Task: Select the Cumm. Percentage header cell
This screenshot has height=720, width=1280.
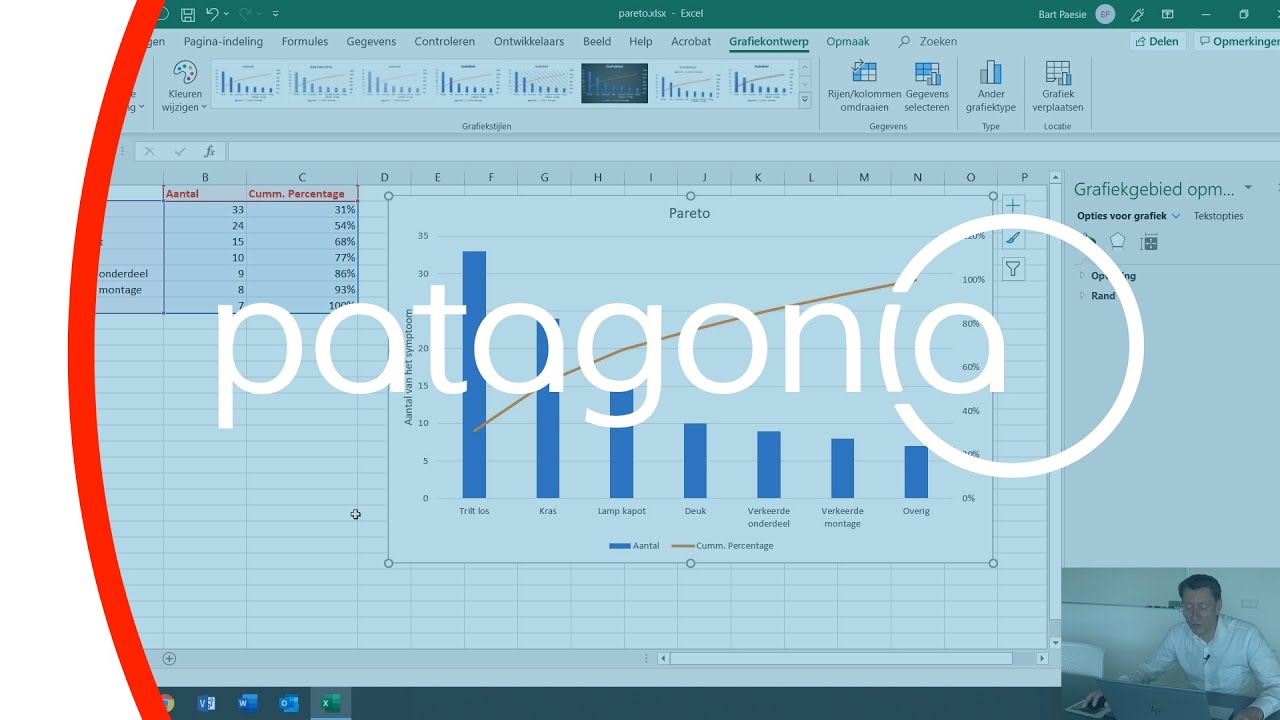Action: click(302, 193)
